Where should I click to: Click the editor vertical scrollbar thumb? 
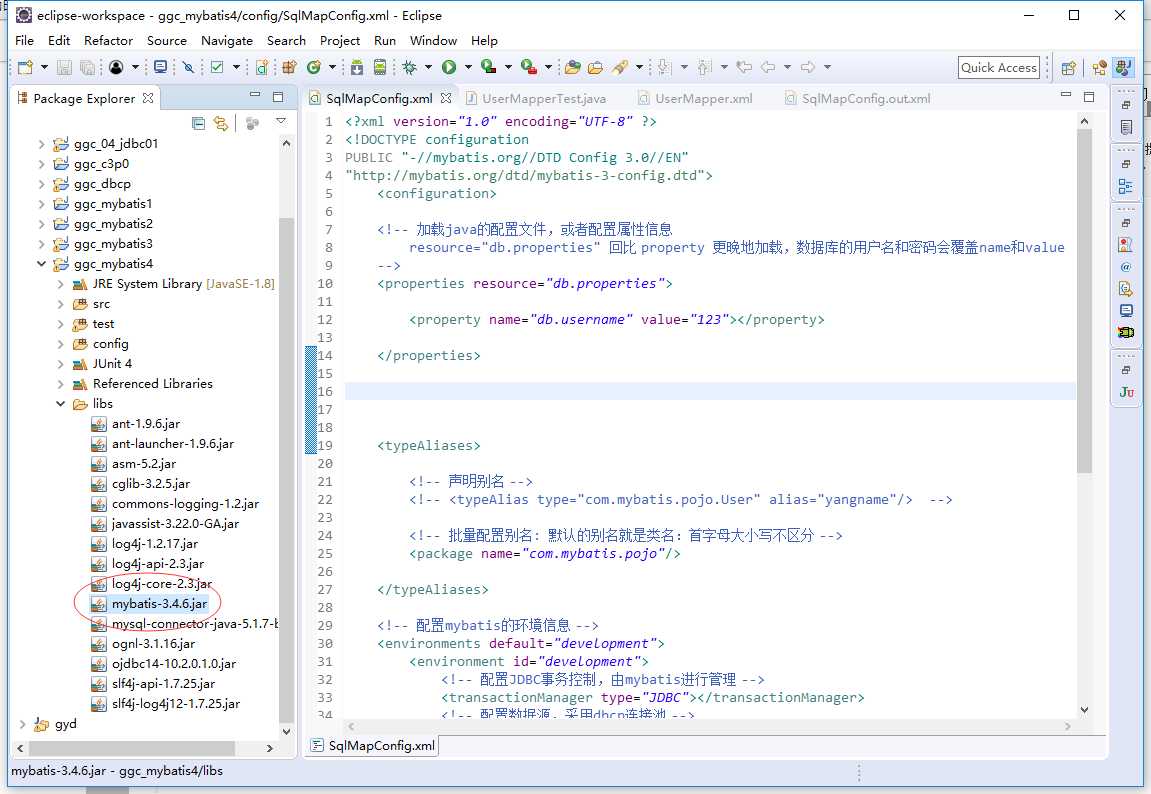[1085, 301]
